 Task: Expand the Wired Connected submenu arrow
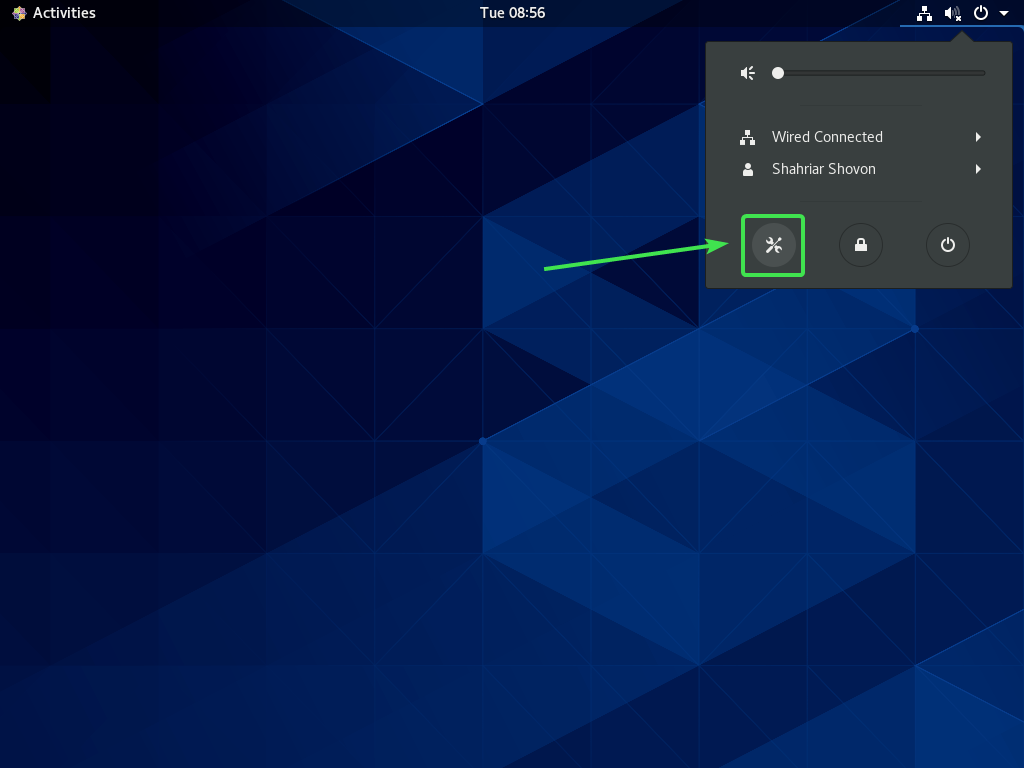pyautogui.click(x=978, y=137)
